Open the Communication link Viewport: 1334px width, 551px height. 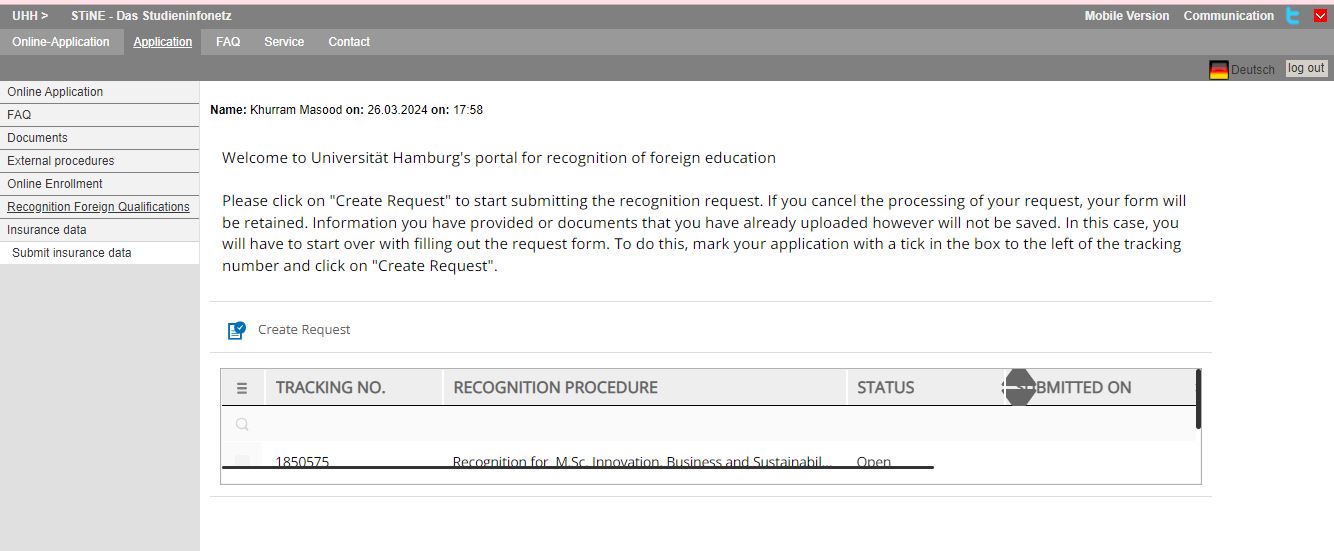[x=1228, y=16]
